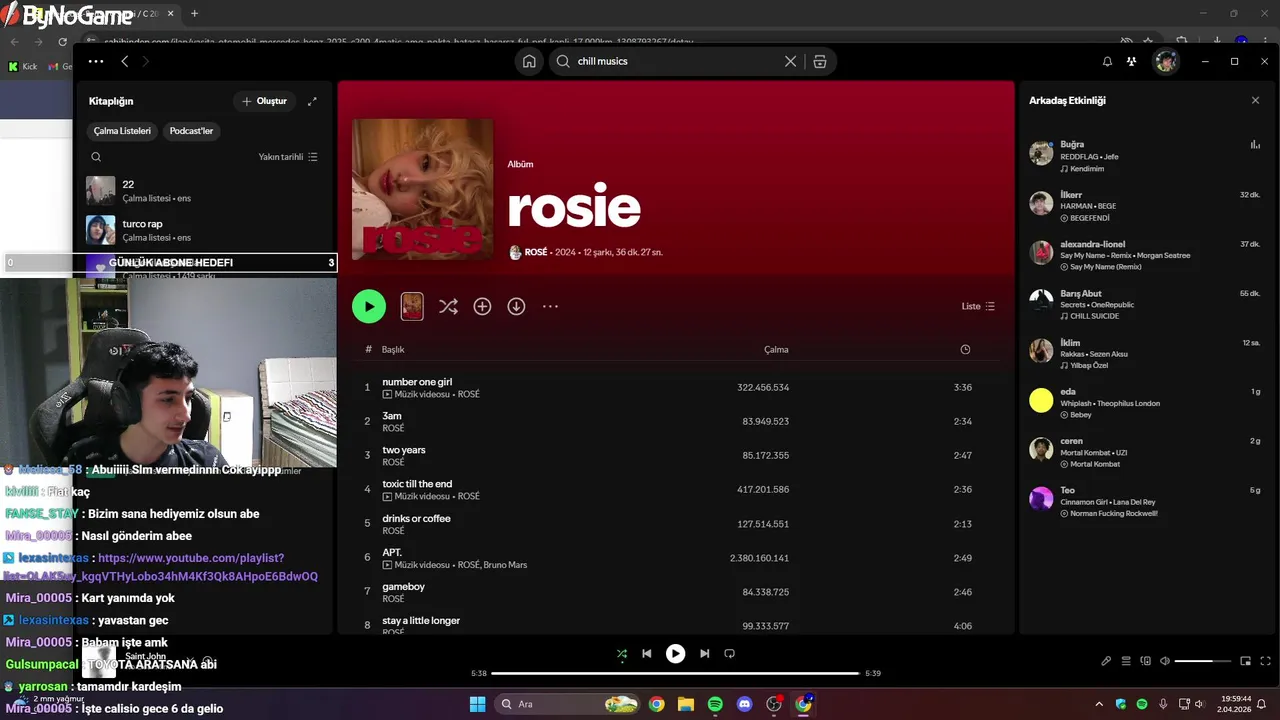Image resolution: width=1280 pixels, height=720 pixels.
Task: Open Spotify from the Windows taskbar
Action: click(x=715, y=704)
